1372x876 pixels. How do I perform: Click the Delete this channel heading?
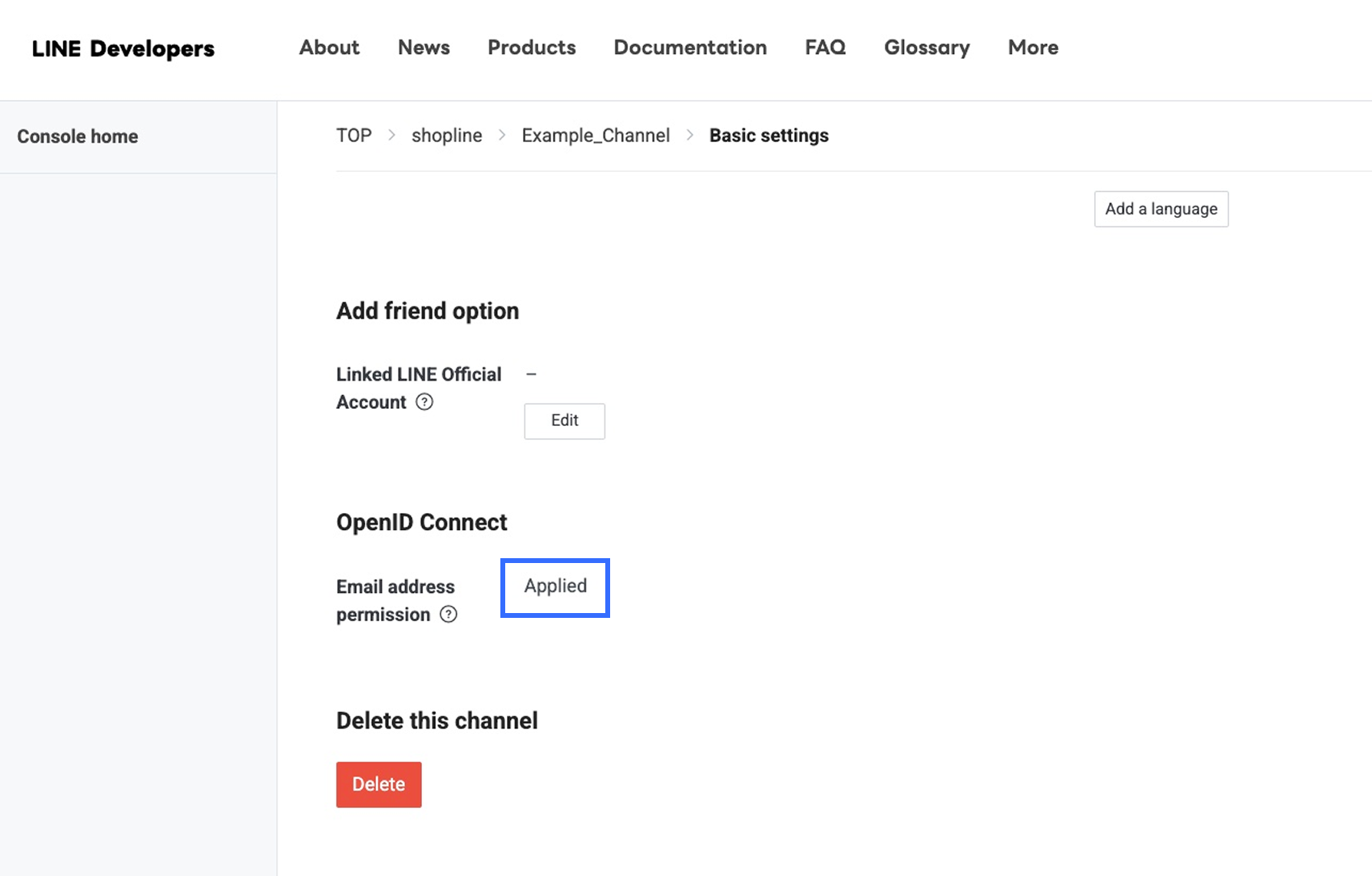[x=437, y=720]
